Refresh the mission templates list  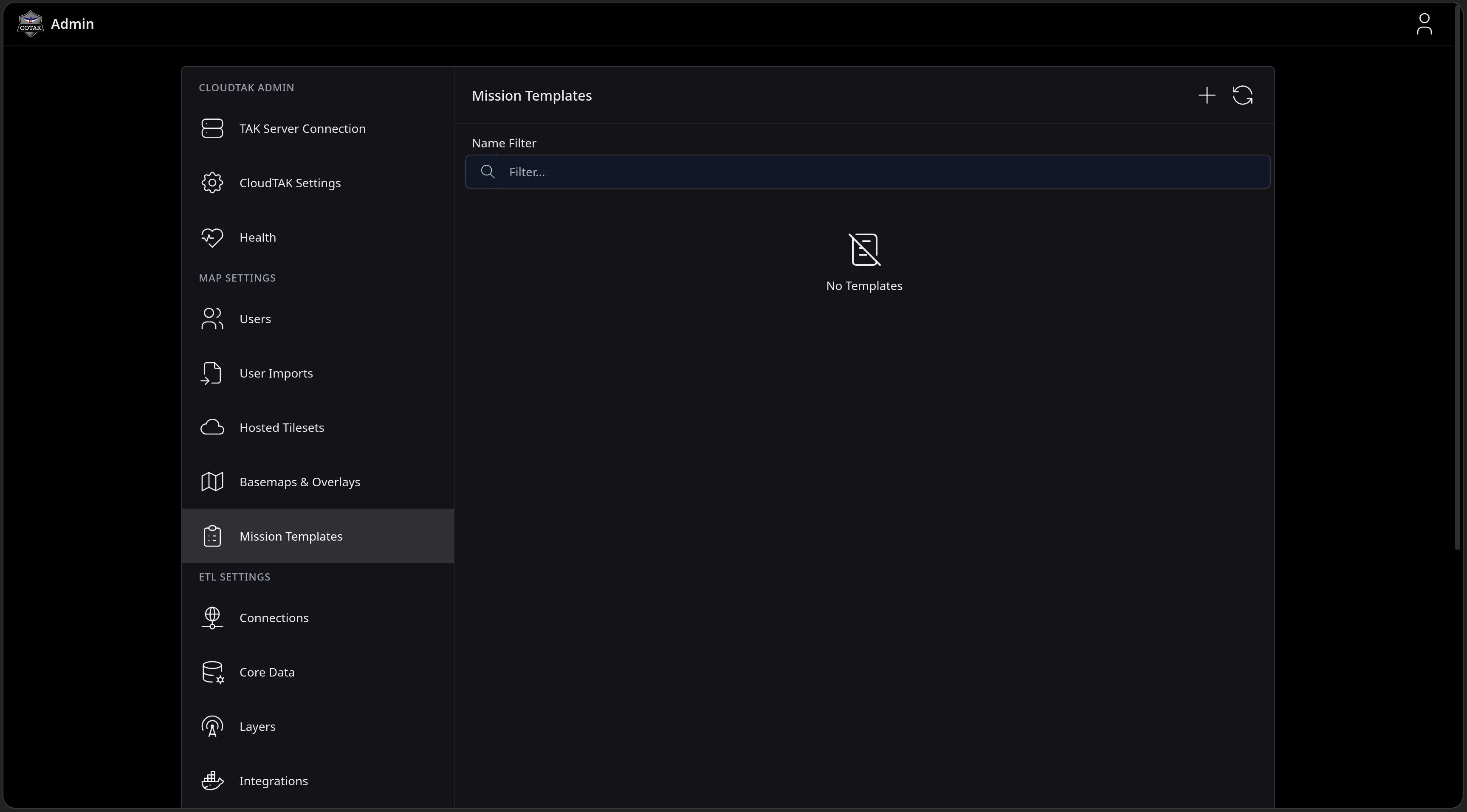tap(1243, 95)
